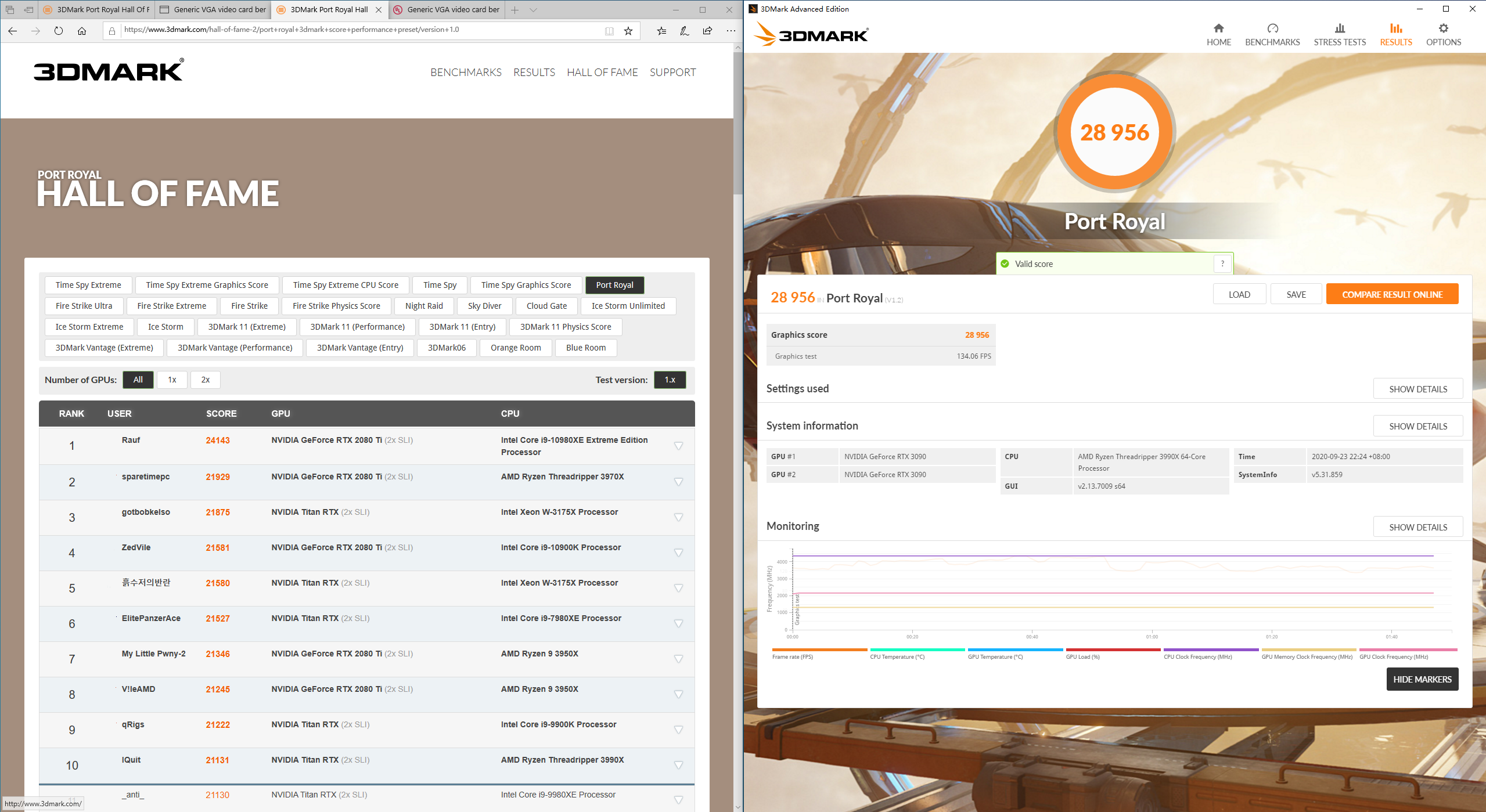The height and width of the screenshot is (812, 1486).
Task: Filter leaderboard to 1x GPU
Action: point(172,380)
